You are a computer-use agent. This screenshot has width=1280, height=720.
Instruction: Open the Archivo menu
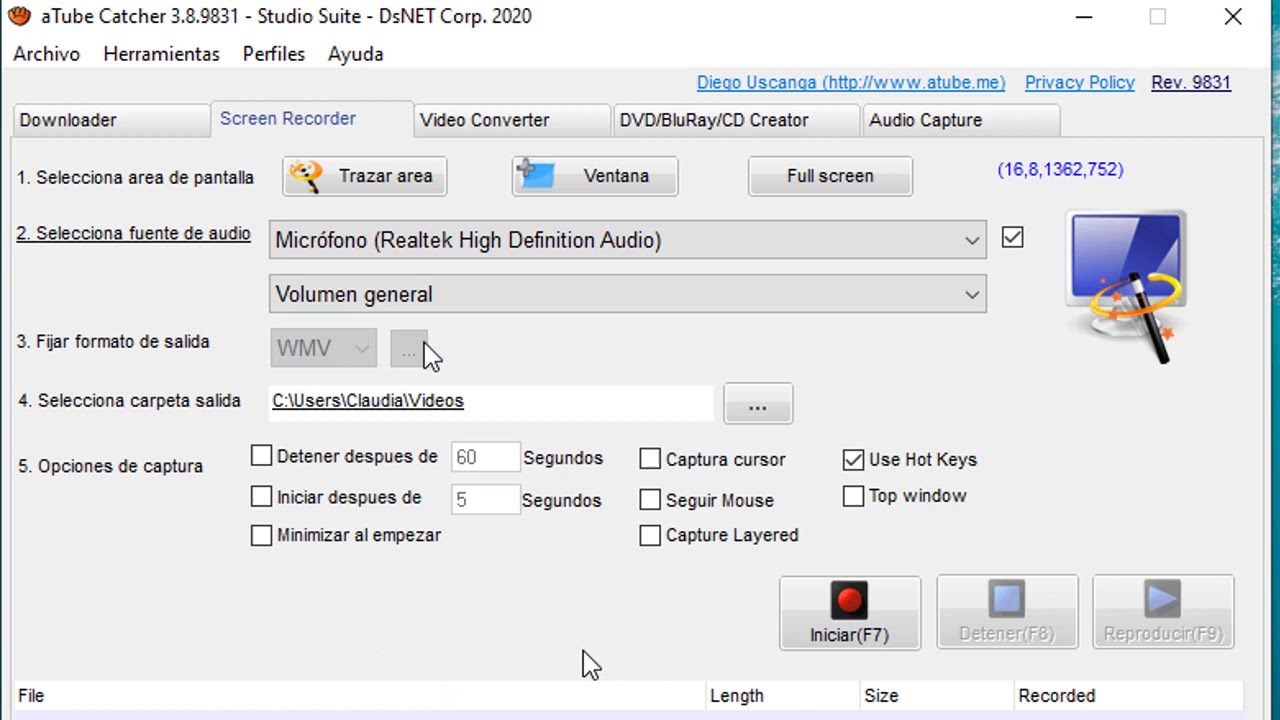[x=46, y=54]
